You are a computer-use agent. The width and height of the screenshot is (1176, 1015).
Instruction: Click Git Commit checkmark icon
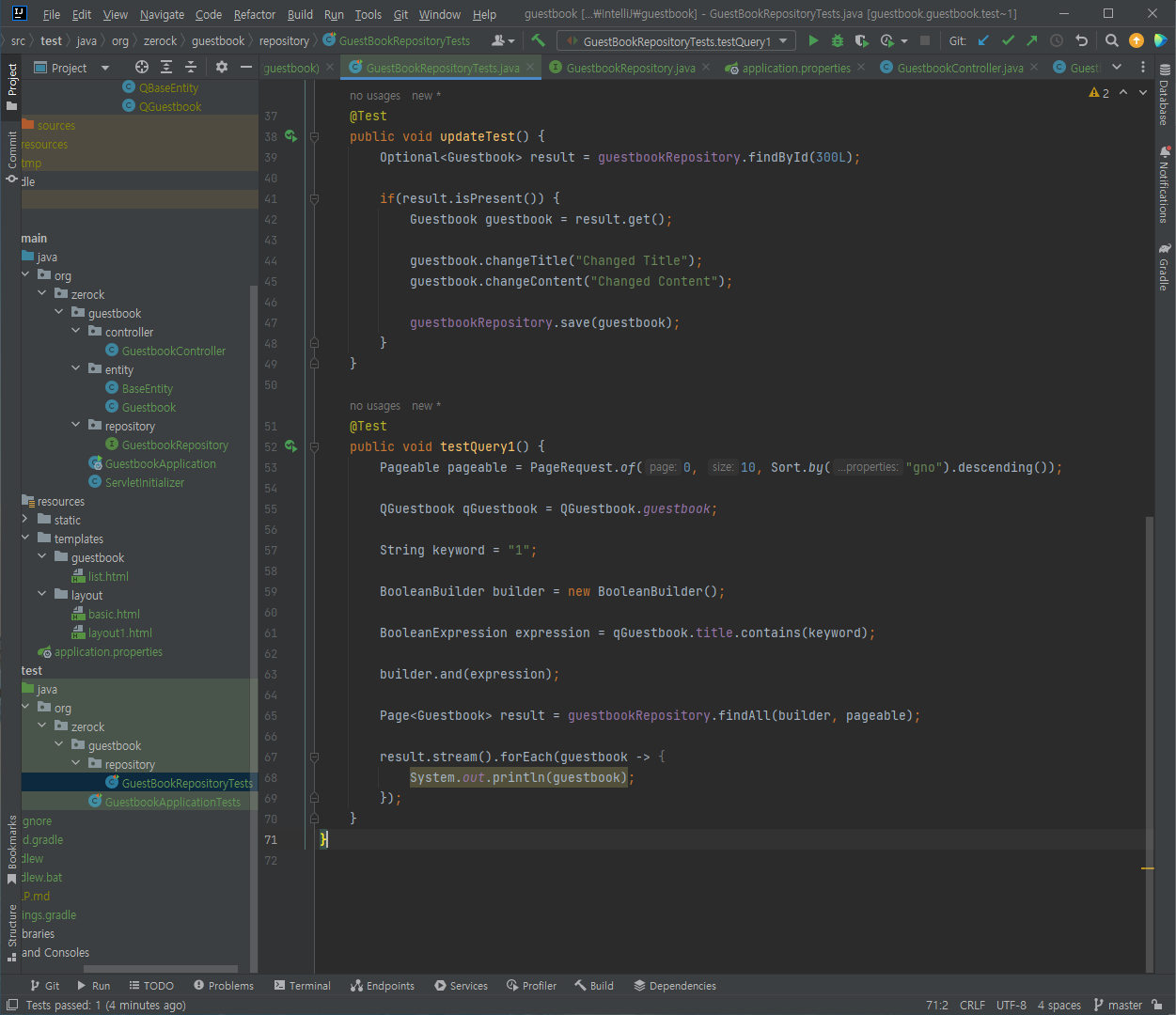click(x=1008, y=40)
